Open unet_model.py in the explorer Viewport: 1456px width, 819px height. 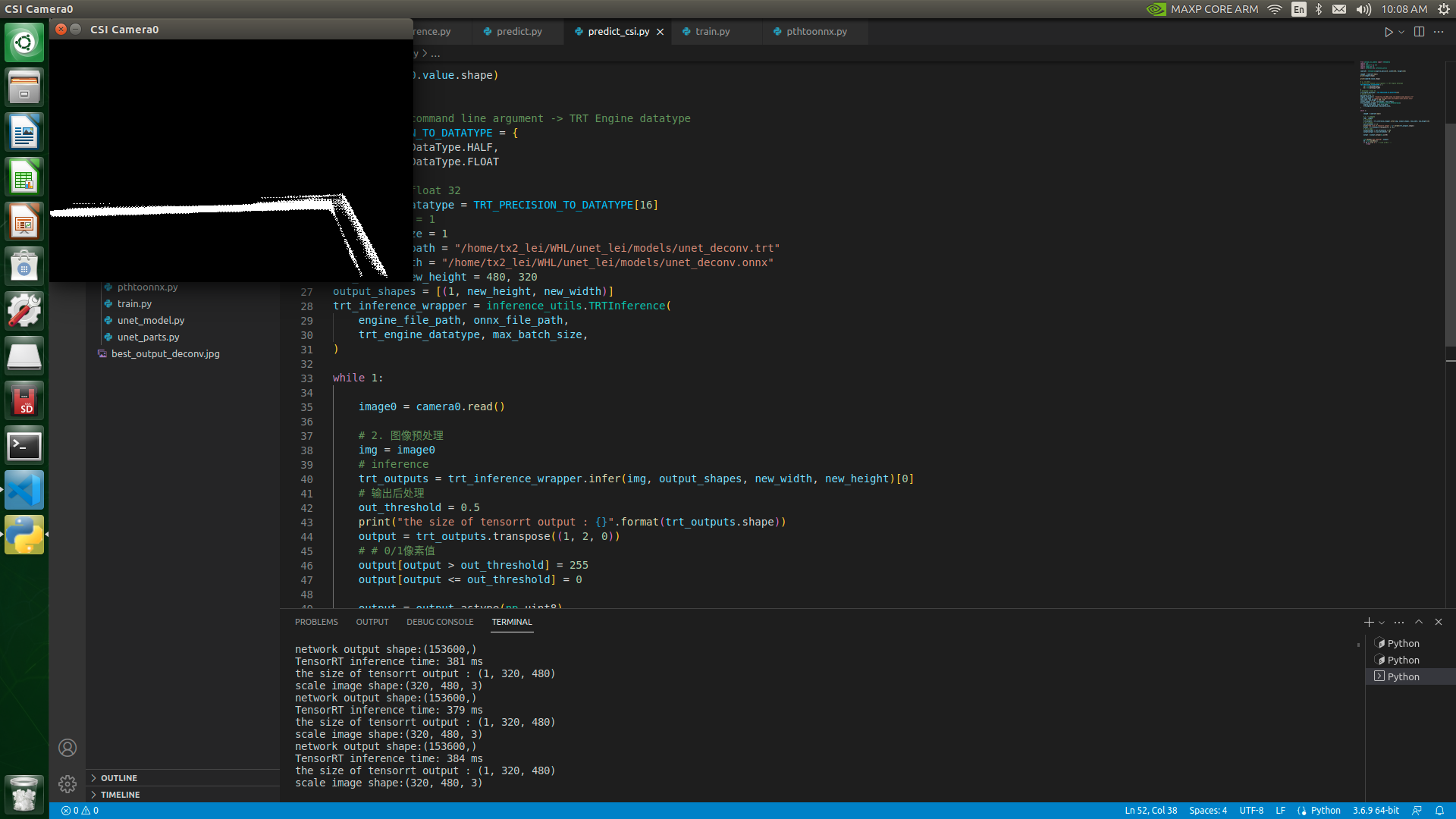point(150,320)
